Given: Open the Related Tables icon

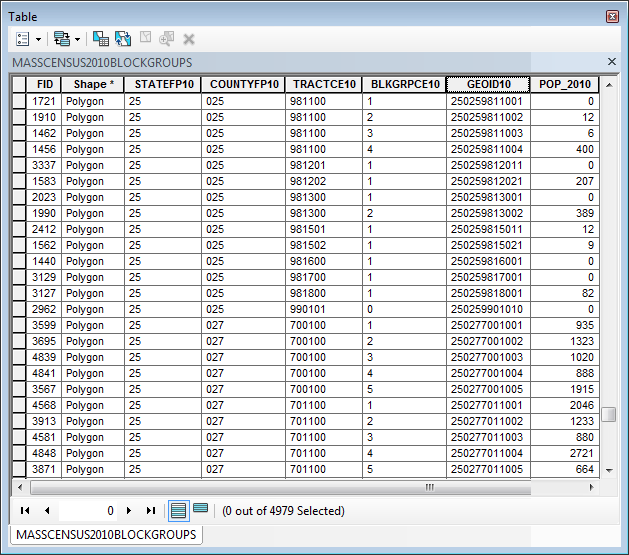Looking at the screenshot, I should click(x=62, y=39).
